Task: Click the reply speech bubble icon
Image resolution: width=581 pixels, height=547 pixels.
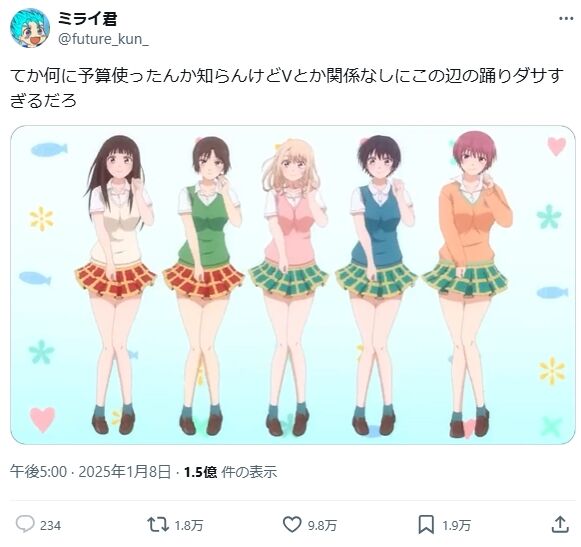Action: tap(25, 524)
